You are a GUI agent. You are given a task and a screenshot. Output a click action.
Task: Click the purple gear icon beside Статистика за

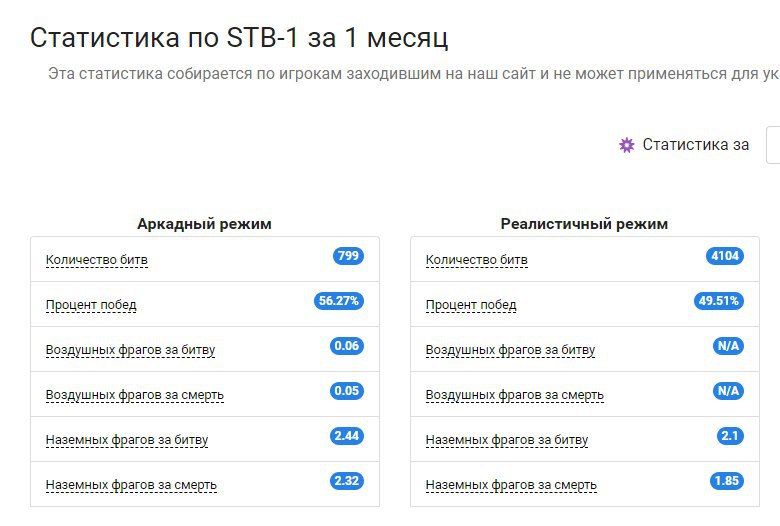tap(627, 145)
